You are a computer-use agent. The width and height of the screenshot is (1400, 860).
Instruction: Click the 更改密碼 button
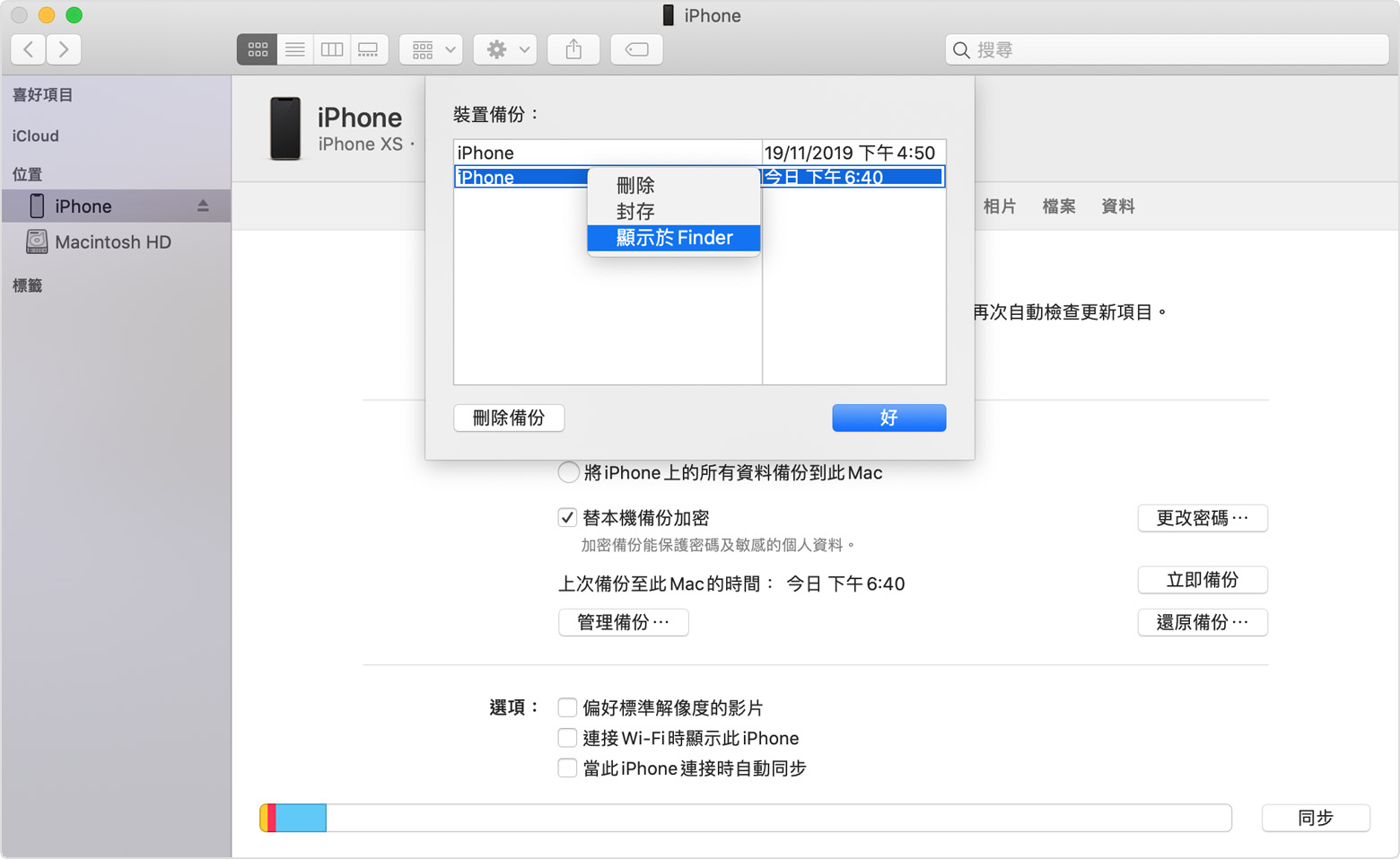(x=1203, y=519)
